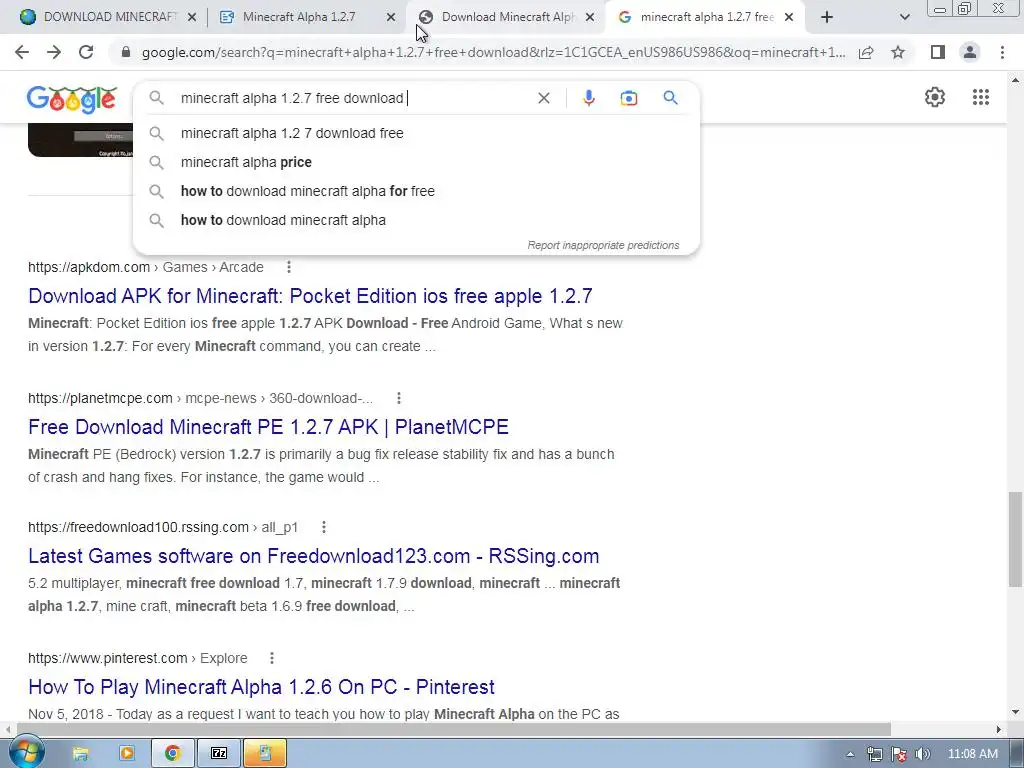The height and width of the screenshot is (768, 1024).
Task: Open more options for the planetmcpe.com result
Action: 398,398
